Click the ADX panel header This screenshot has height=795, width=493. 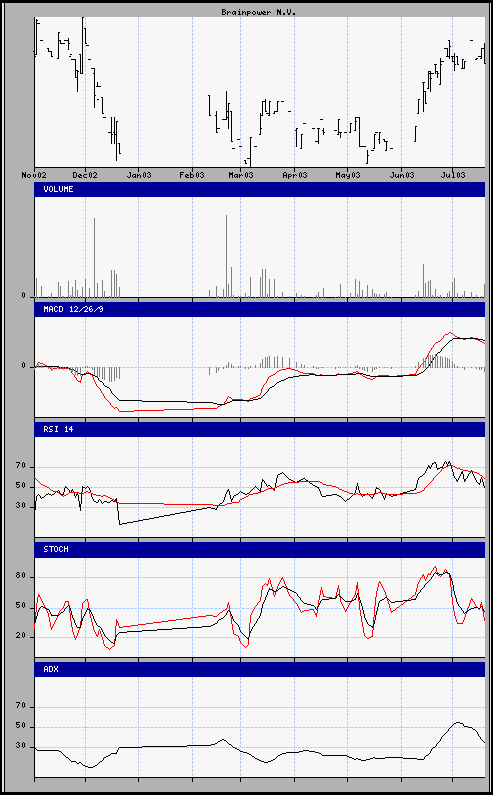point(260,669)
